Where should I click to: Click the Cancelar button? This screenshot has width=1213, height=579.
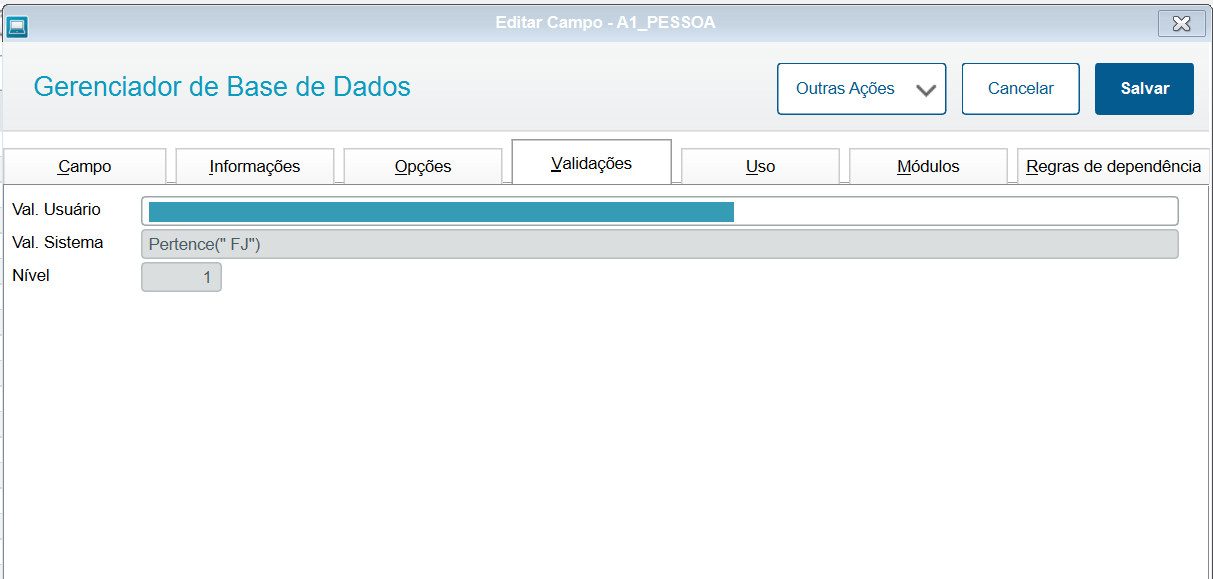tap(1021, 89)
